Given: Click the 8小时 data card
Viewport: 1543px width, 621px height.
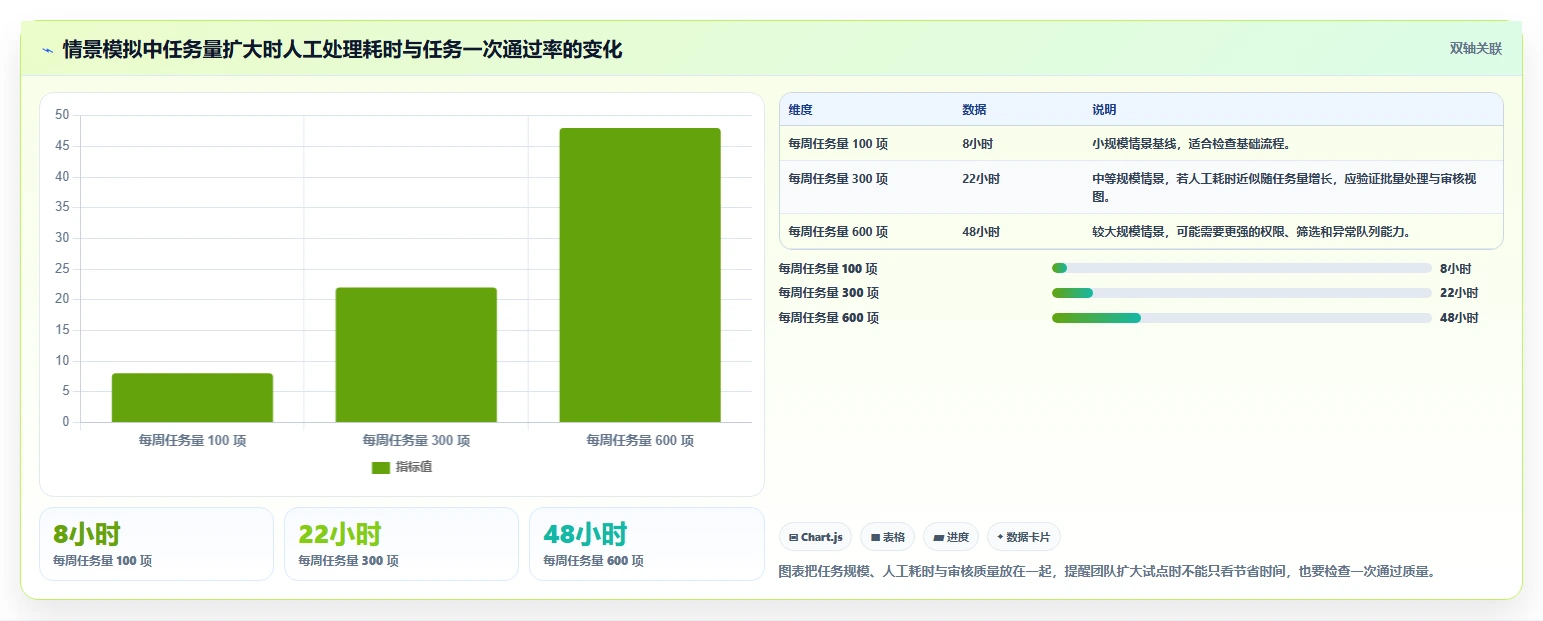Looking at the screenshot, I should tap(156, 544).
